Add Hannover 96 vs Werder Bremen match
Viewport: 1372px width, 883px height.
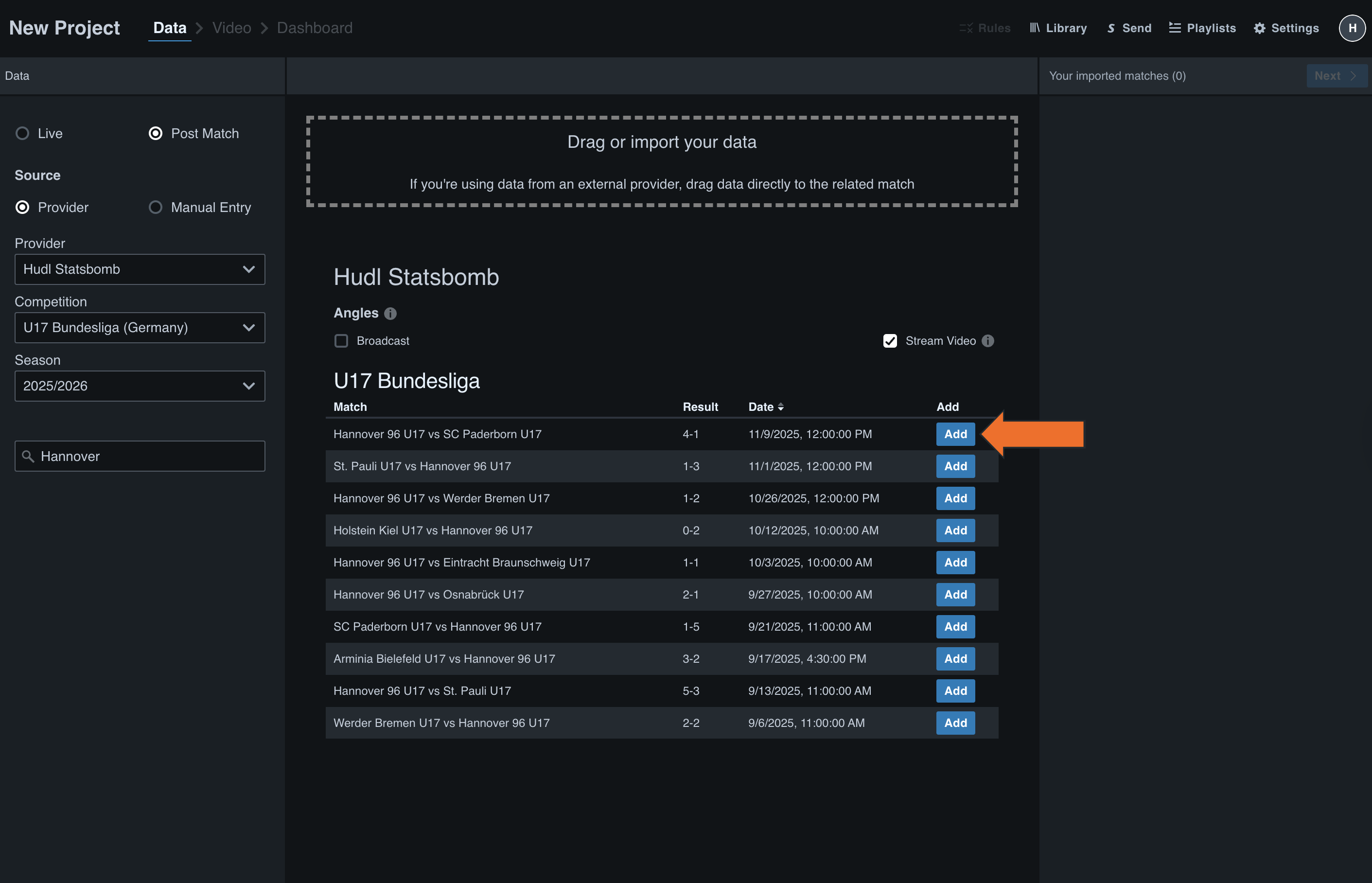955,499
